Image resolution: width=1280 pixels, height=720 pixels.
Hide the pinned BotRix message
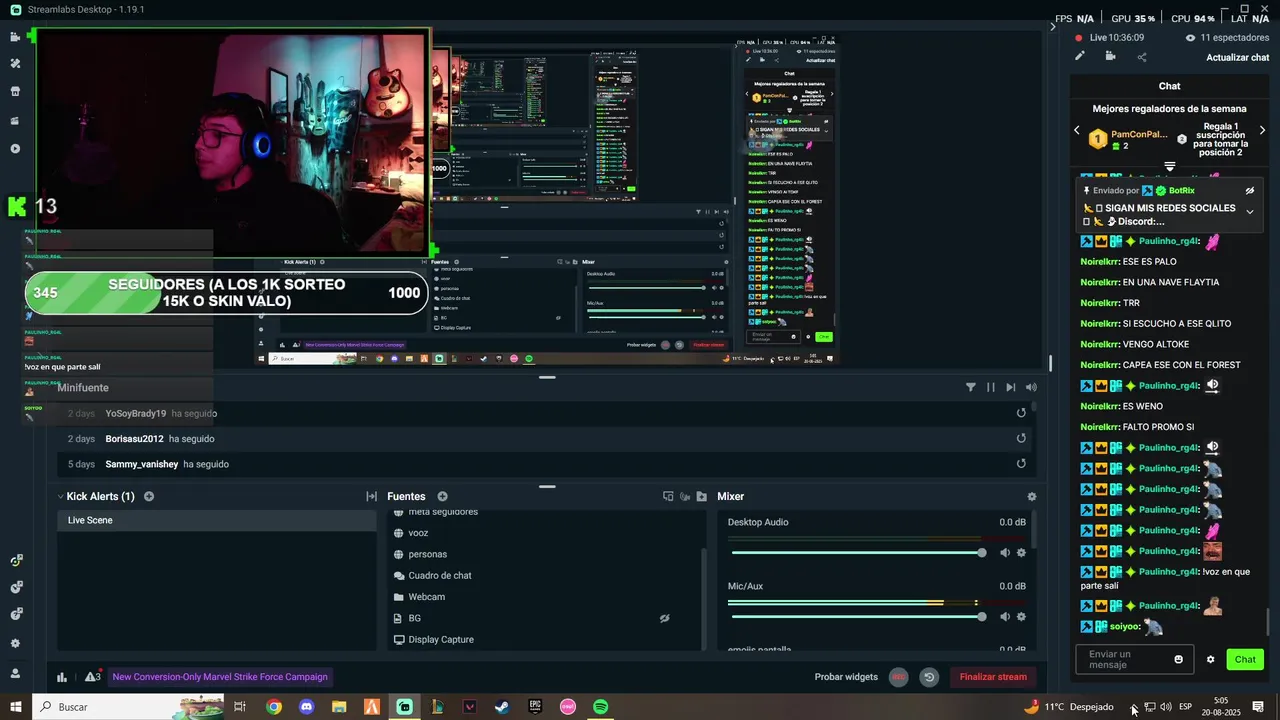[1249, 190]
